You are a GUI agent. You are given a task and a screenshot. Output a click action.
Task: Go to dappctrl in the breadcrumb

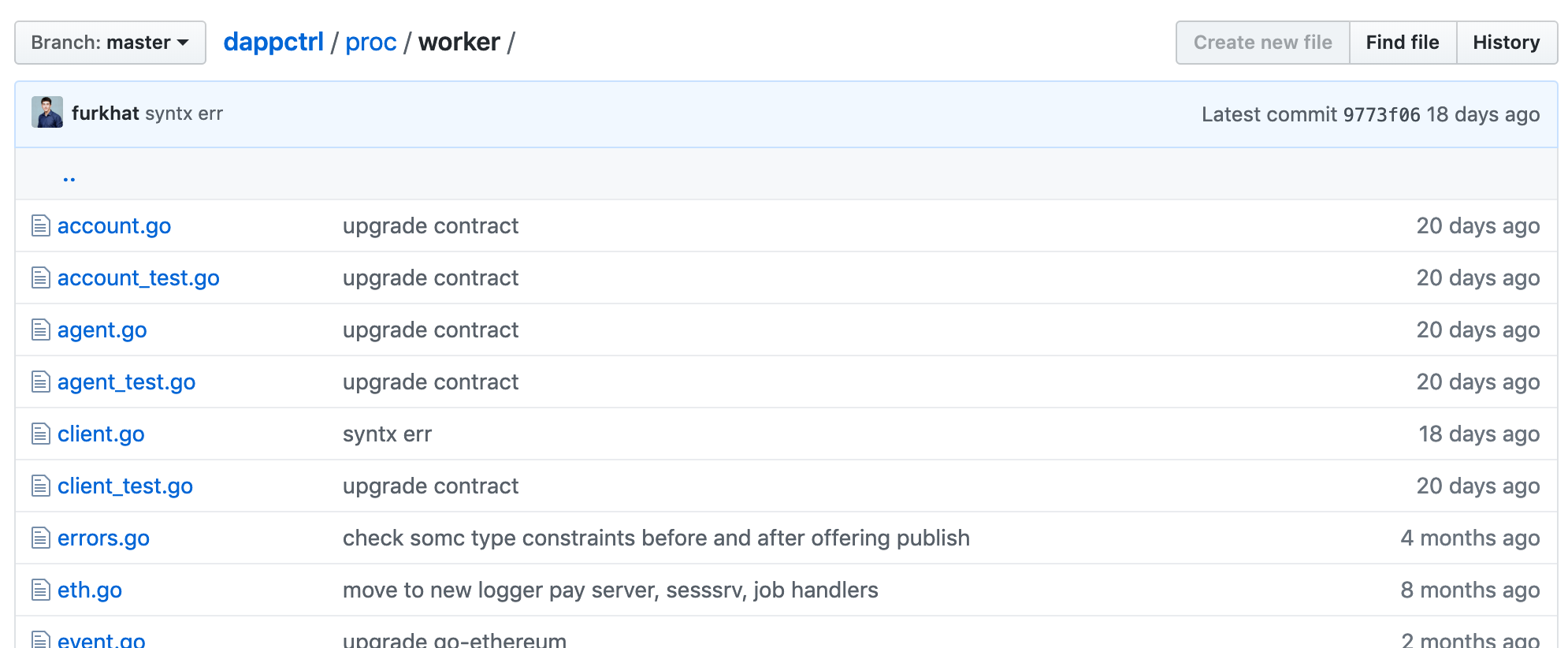point(273,42)
